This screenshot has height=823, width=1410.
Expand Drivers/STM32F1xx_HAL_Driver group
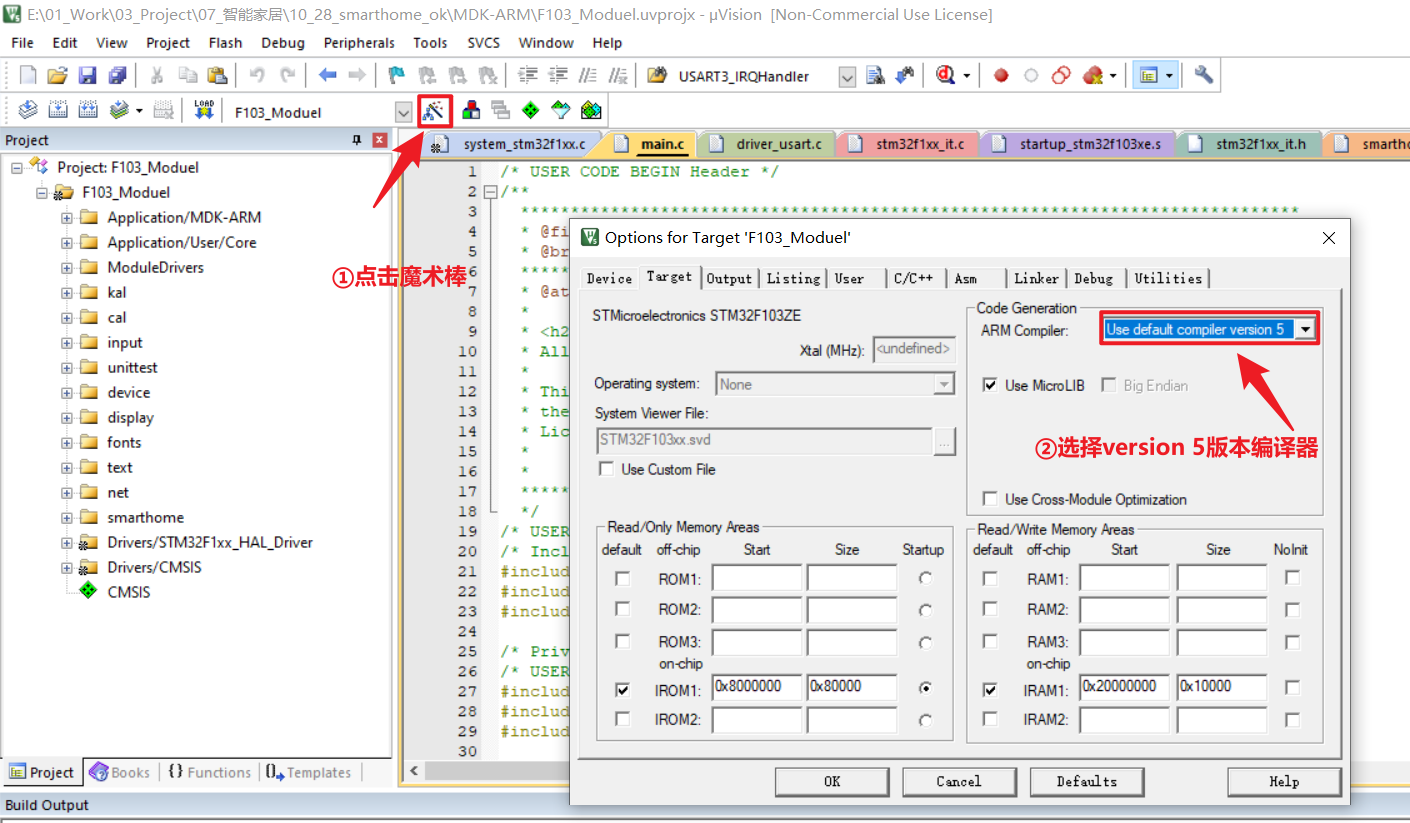(x=66, y=542)
